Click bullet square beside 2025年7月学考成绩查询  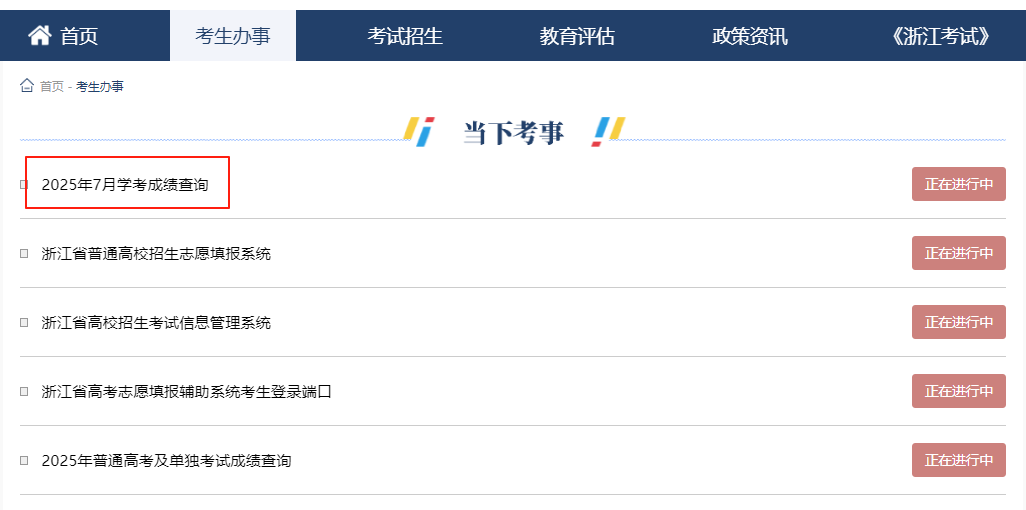pos(24,185)
